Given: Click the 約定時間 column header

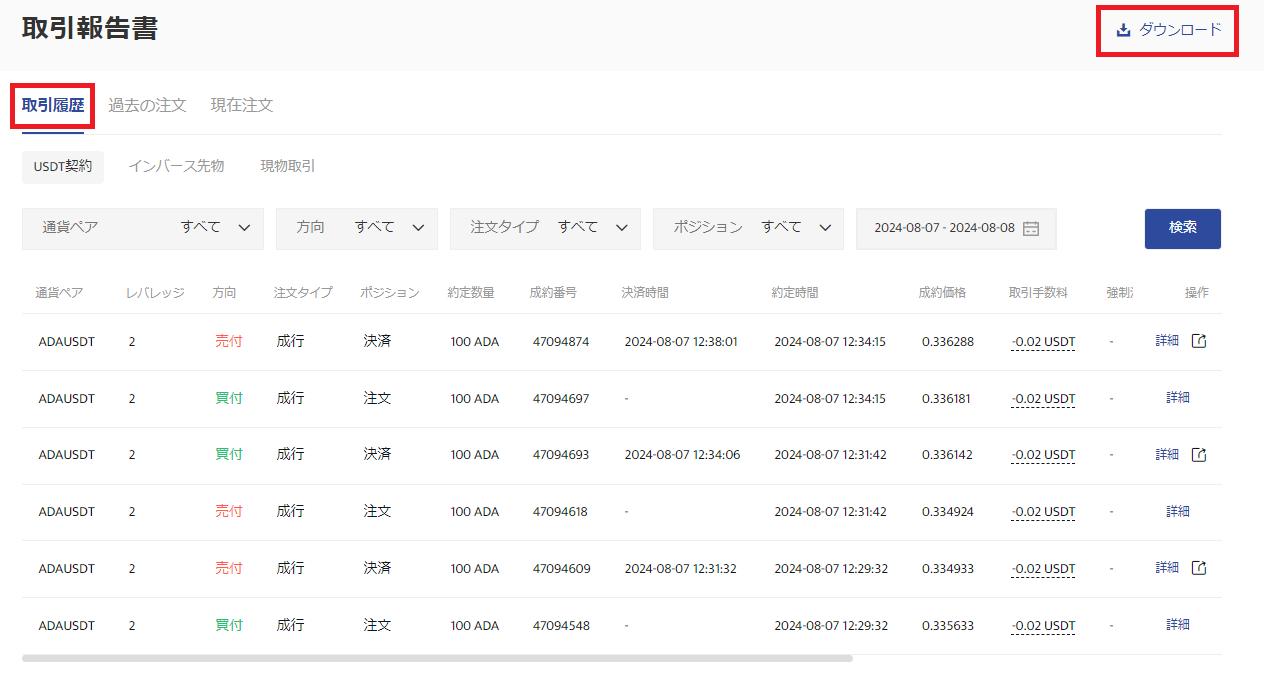Looking at the screenshot, I should [795, 293].
